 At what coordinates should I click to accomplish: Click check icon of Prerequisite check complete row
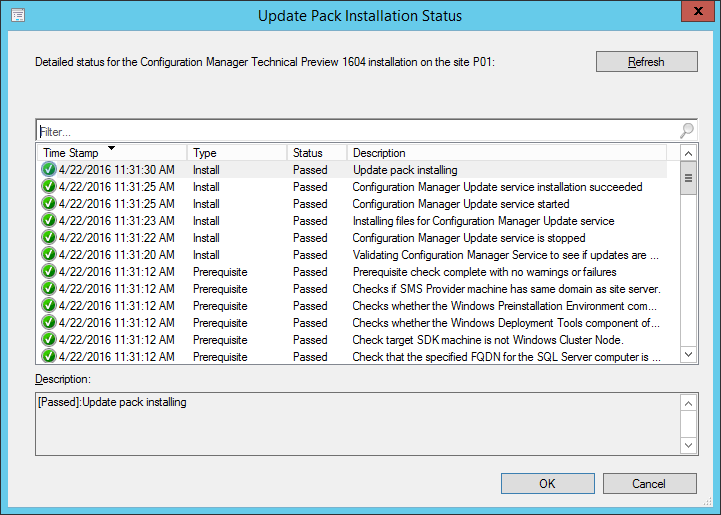coord(49,271)
